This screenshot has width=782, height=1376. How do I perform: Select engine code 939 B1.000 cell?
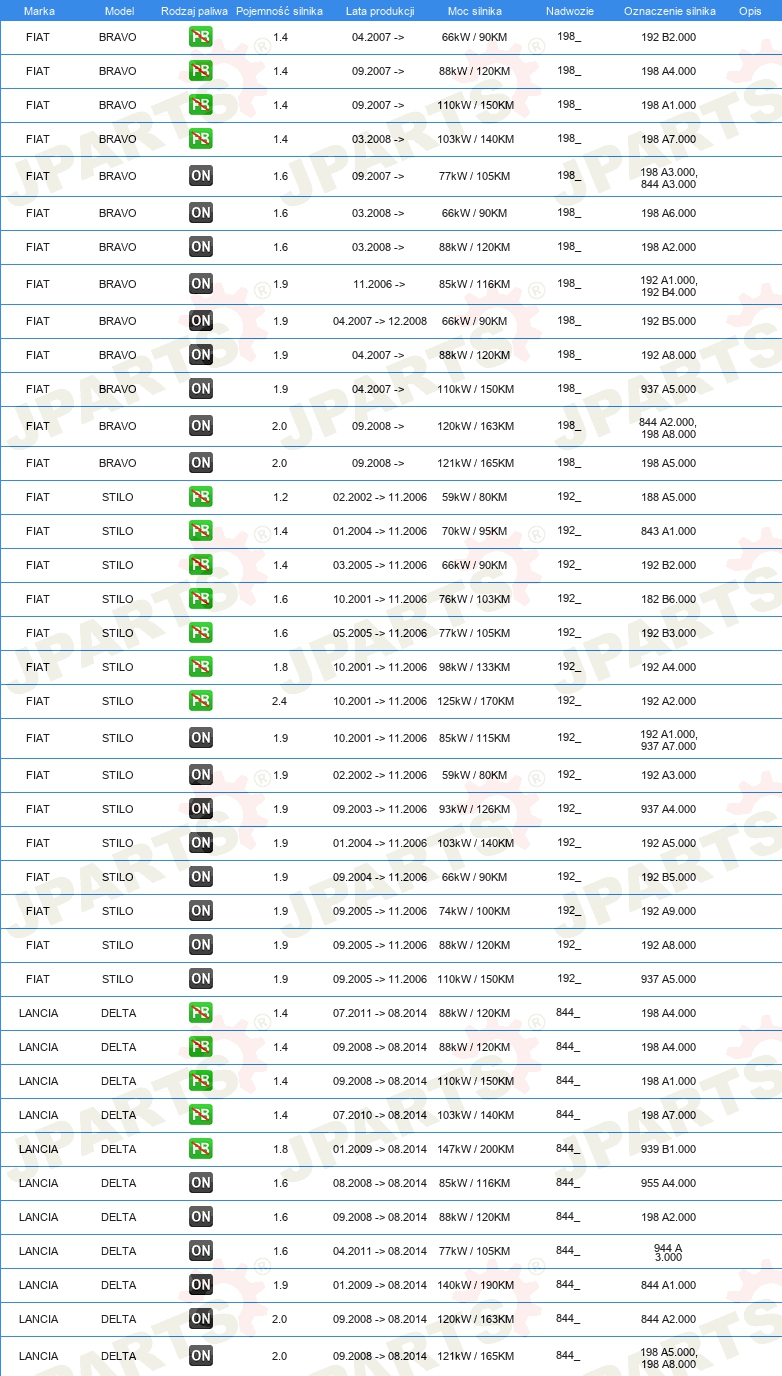coord(669,1149)
